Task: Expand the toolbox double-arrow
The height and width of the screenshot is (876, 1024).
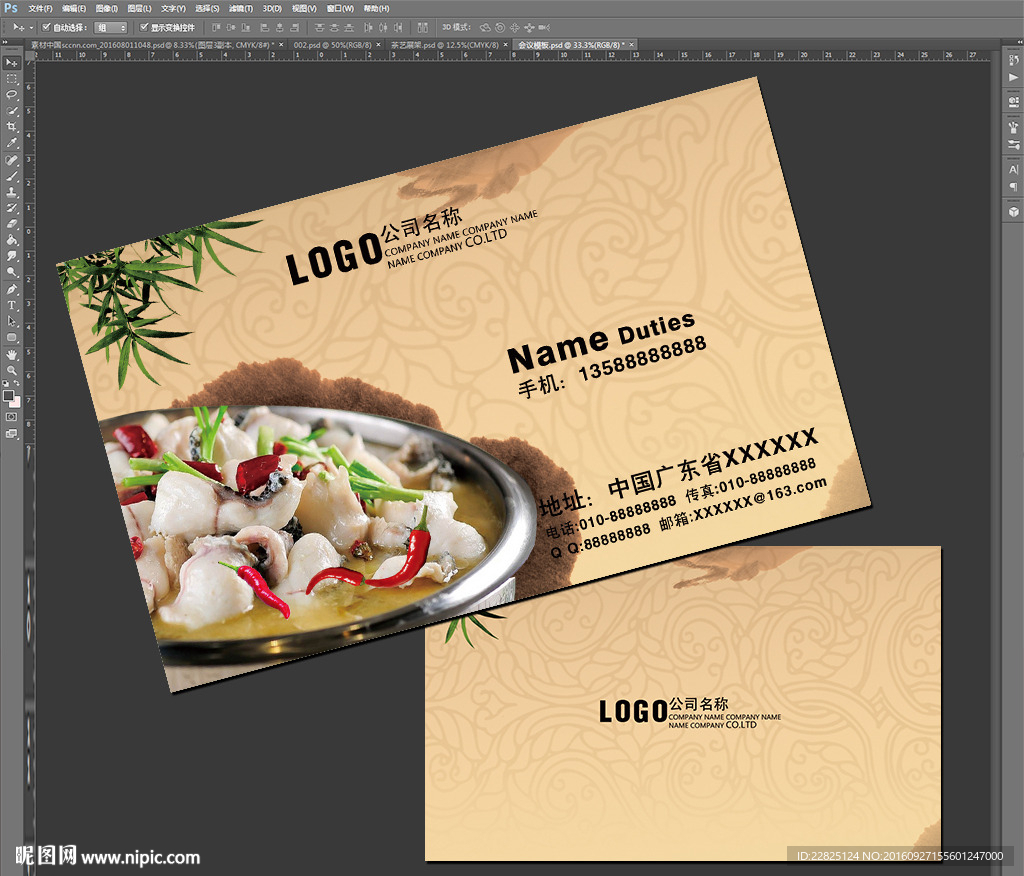Action: [5, 42]
